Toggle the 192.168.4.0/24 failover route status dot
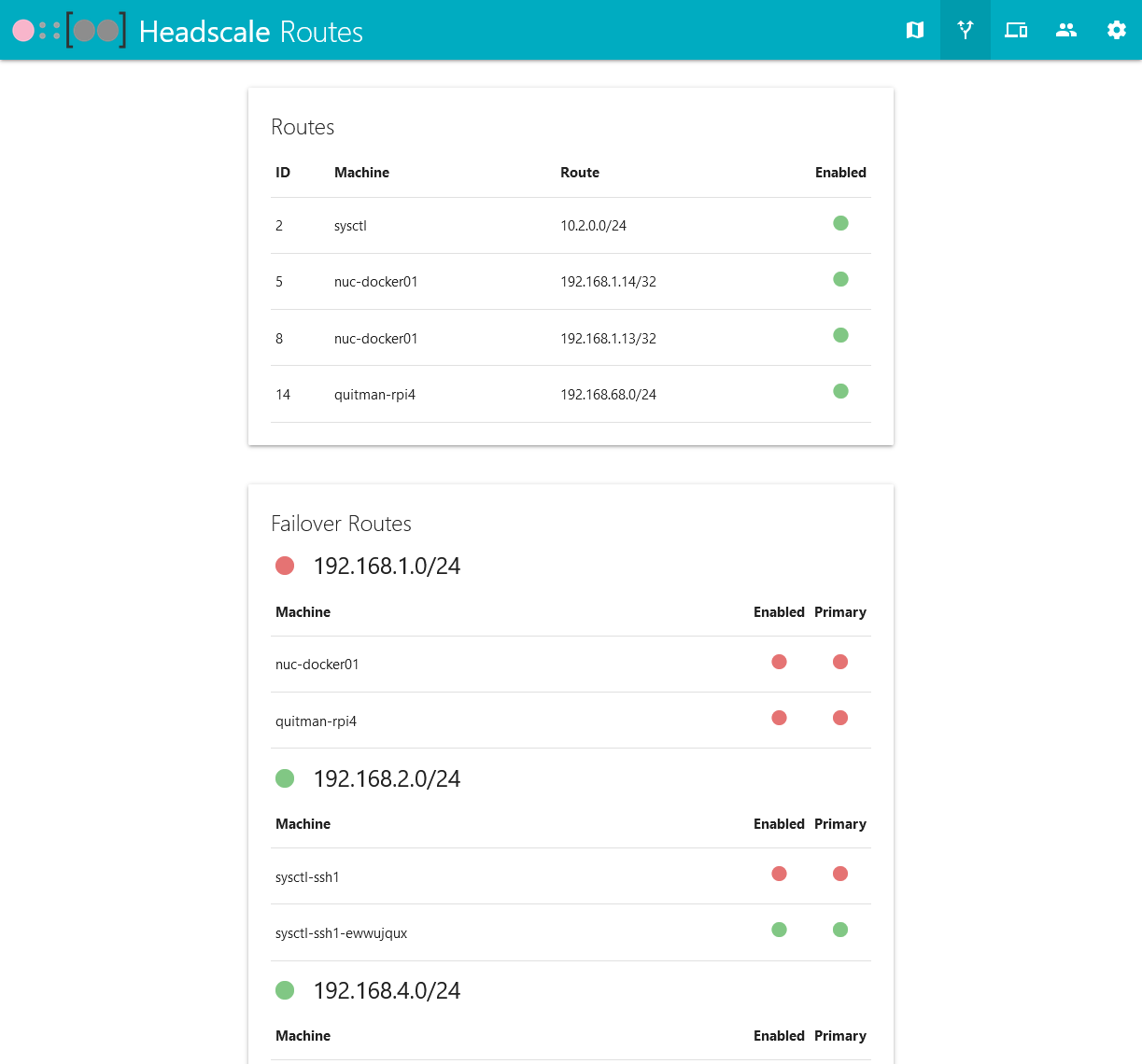The width and height of the screenshot is (1142, 1064). click(x=285, y=990)
